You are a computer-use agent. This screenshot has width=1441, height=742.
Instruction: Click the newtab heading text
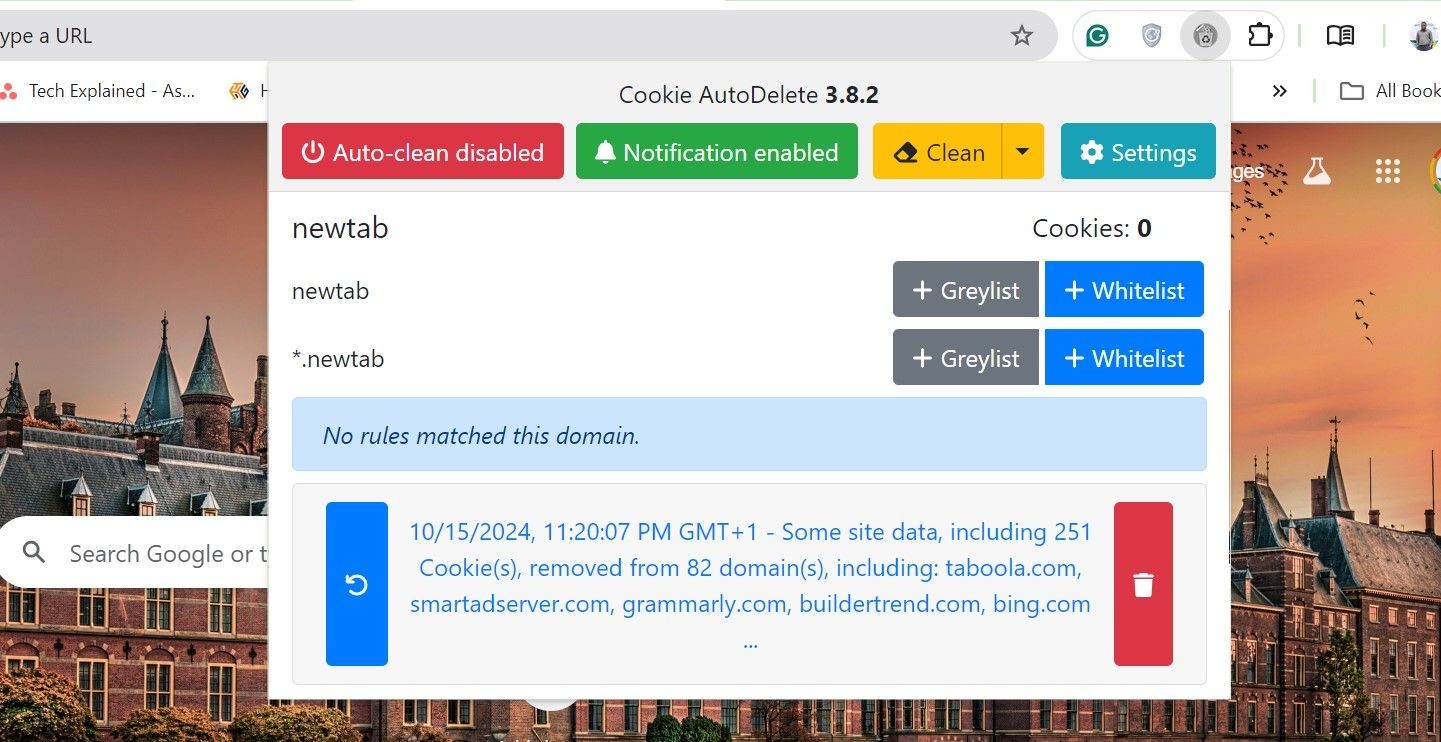[340, 229]
